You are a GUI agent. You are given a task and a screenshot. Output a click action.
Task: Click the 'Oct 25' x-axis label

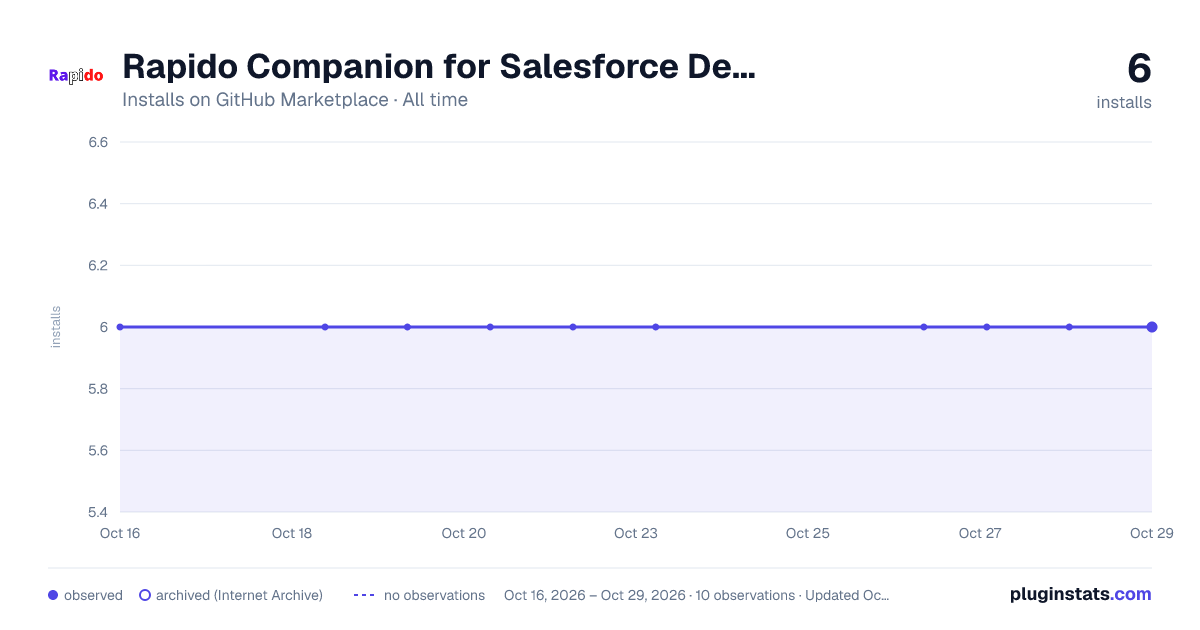click(808, 533)
